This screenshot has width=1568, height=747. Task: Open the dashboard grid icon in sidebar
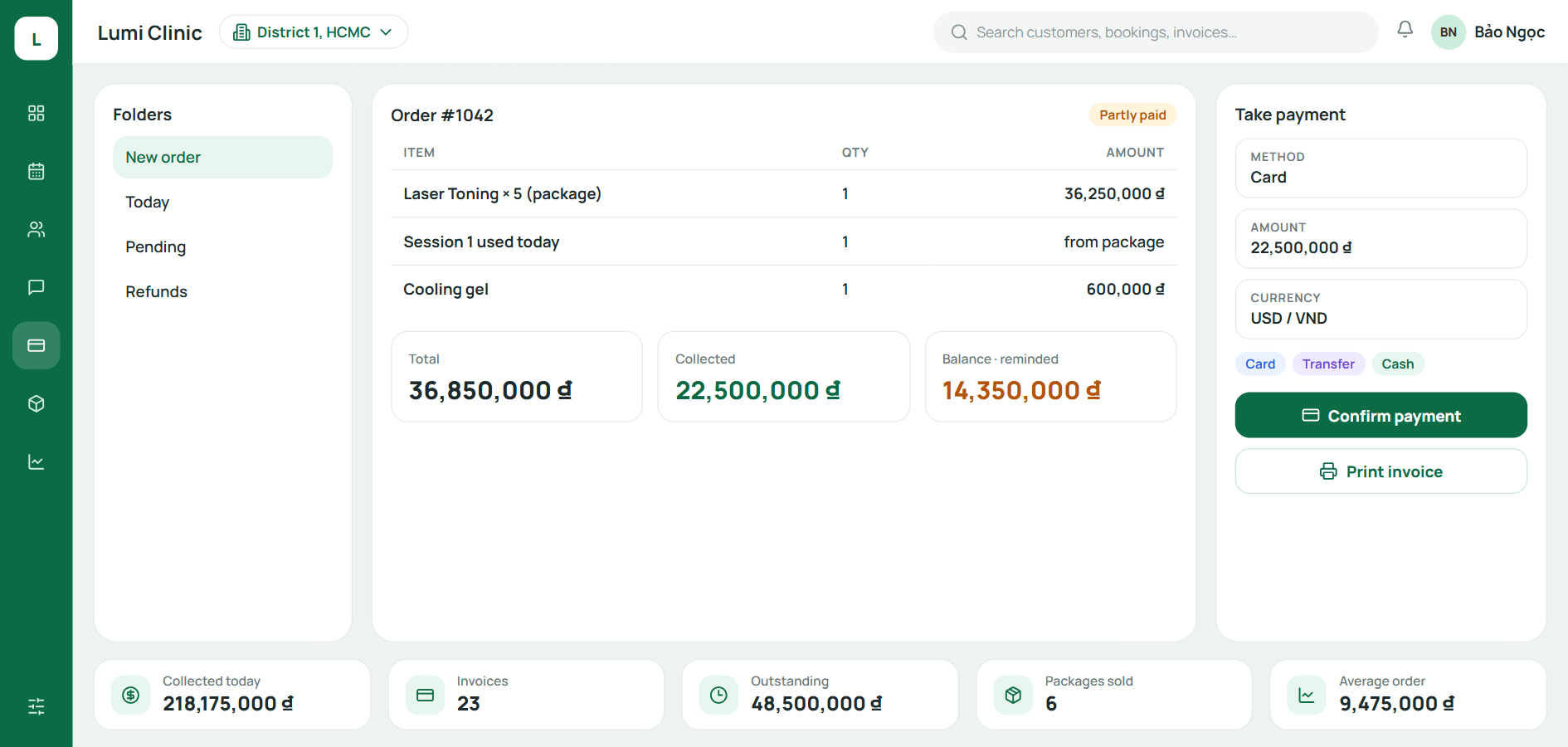(x=36, y=113)
